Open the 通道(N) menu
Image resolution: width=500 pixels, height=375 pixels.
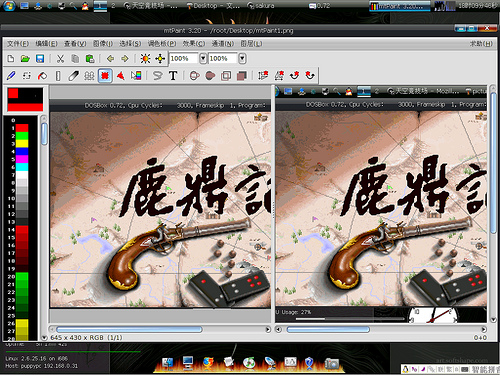tap(223, 44)
